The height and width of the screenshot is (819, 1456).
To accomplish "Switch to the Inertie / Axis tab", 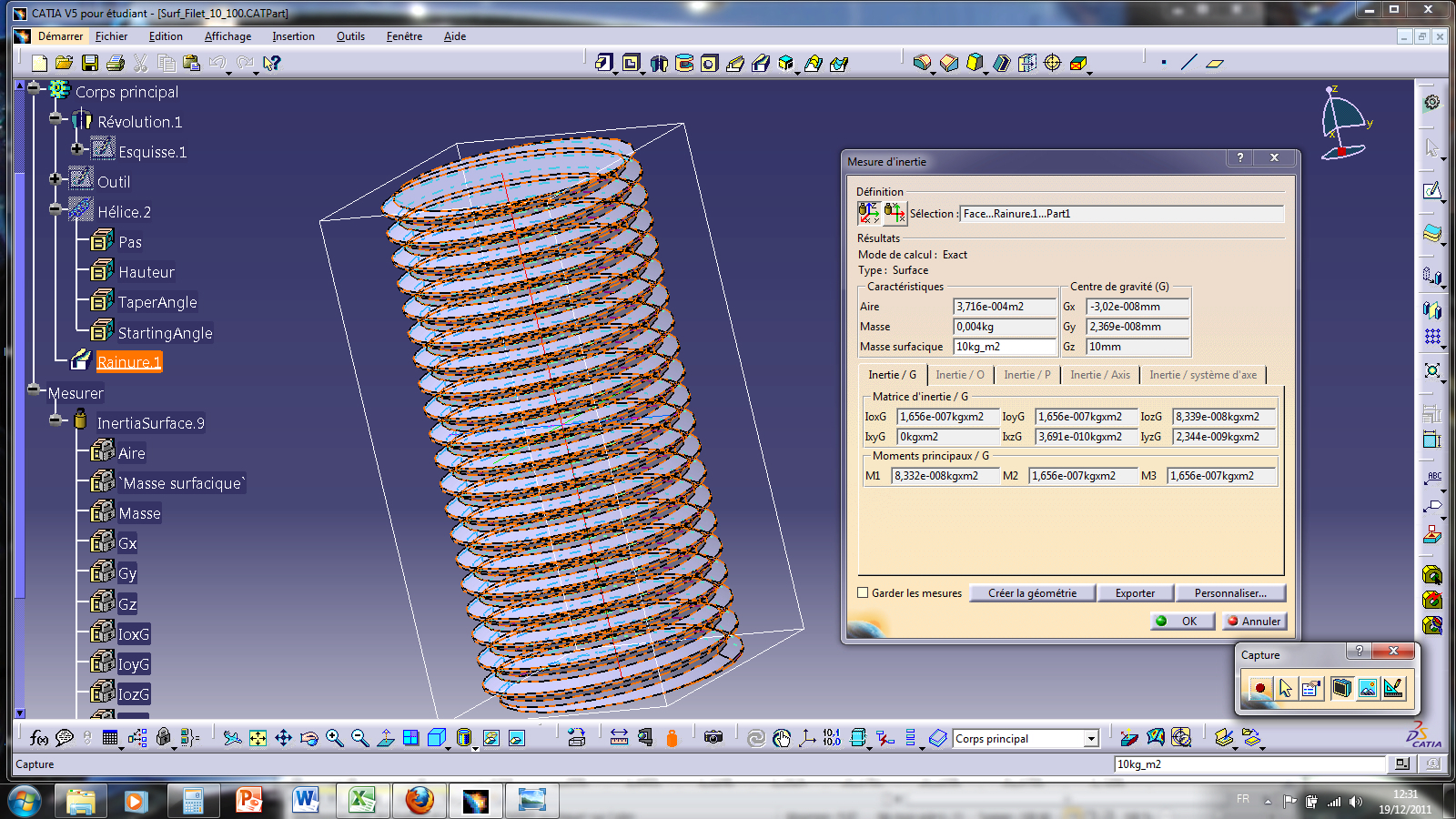I will tap(1100, 375).
